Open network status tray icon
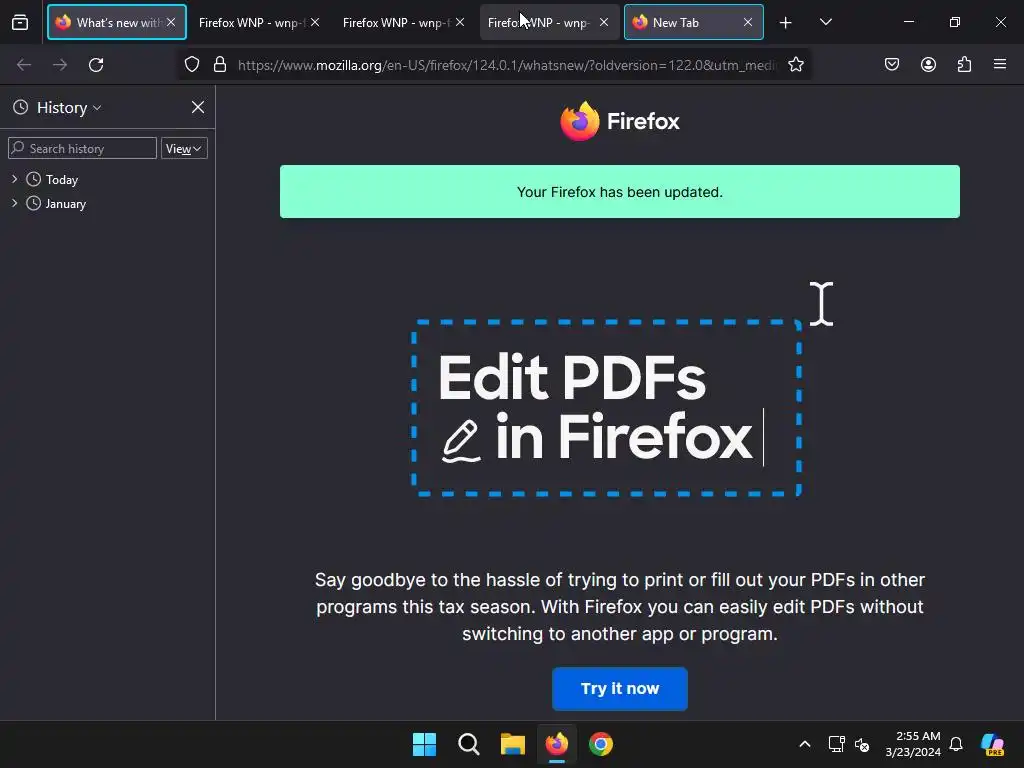Screen dimensions: 1024x768 tap(837, 744)
